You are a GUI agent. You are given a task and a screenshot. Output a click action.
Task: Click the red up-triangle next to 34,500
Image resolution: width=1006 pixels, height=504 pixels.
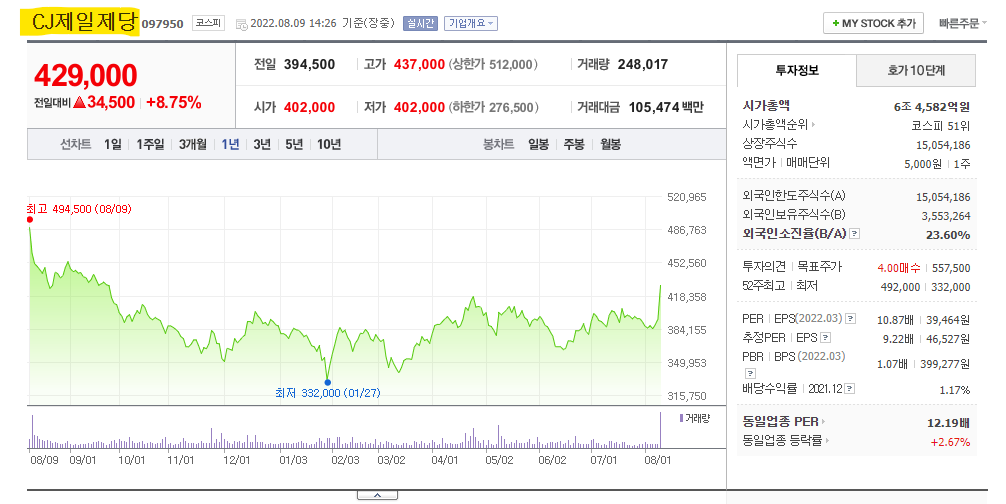point(80,102)
